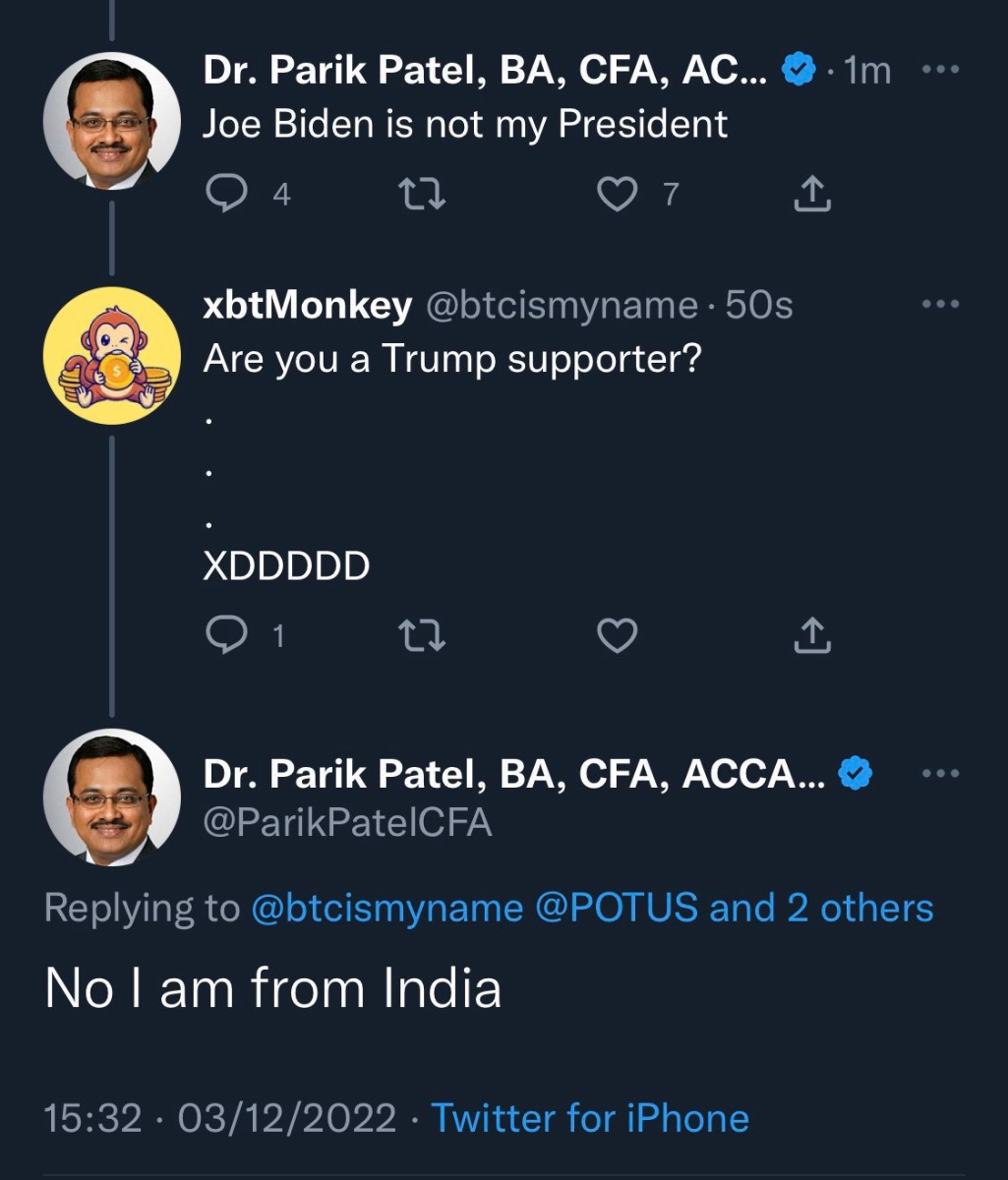Like xbtMonkey's Trump supporter tweet
The height and width of the screenshot is (1180, 1008).
[618, 637]
